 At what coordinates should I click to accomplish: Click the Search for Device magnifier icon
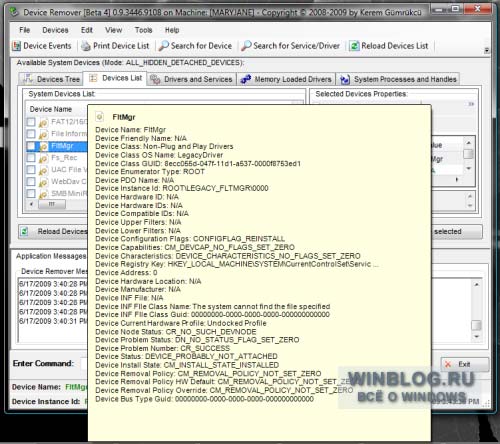[164, 46]
